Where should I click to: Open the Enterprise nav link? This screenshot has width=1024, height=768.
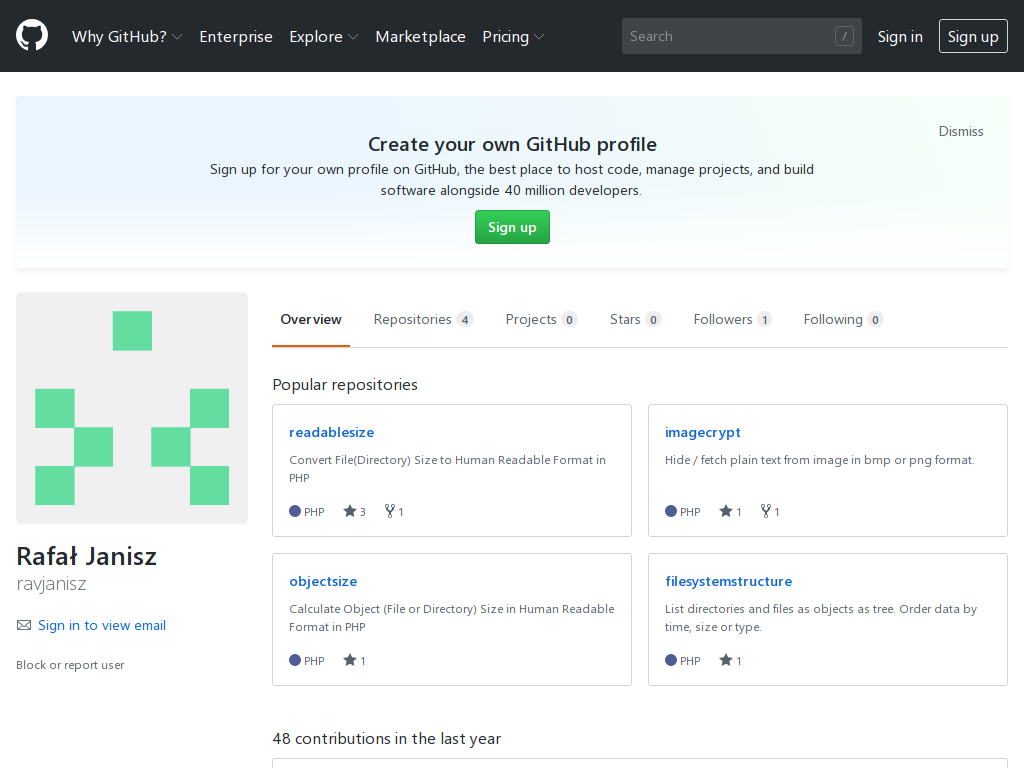236,37
